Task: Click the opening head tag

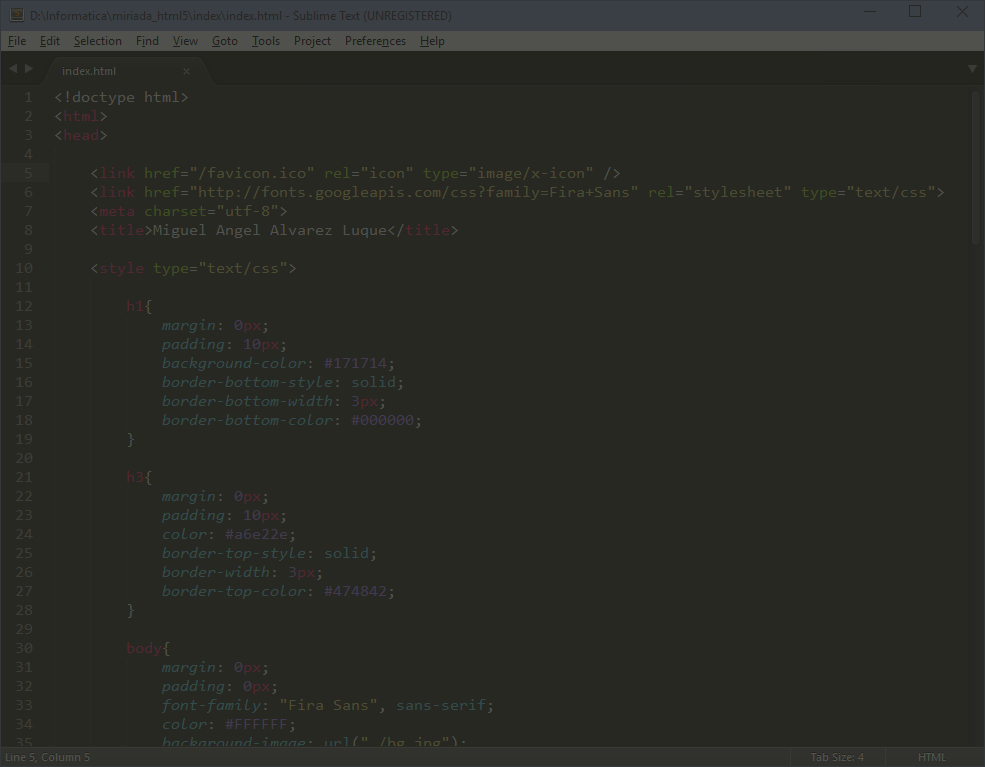Action: click(81, 135)
